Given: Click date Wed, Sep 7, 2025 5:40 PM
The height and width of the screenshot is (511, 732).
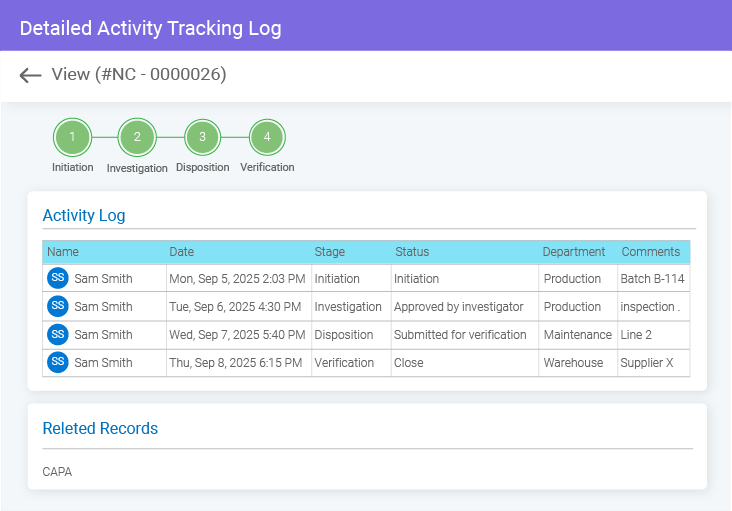Looking at the screenshot, I should point(237,335).
